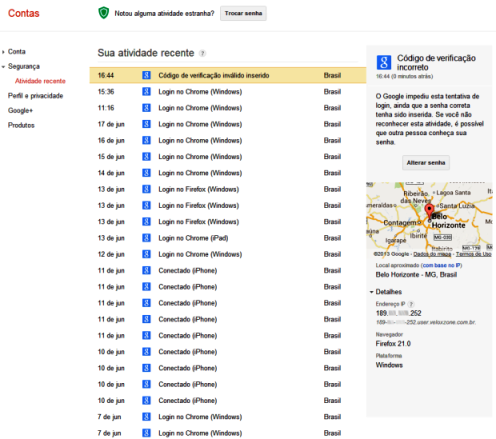Viewport: 496px width, 439px height.
Task: Collapse the Segurança sidebar arrow
Action: pos(3,67)
